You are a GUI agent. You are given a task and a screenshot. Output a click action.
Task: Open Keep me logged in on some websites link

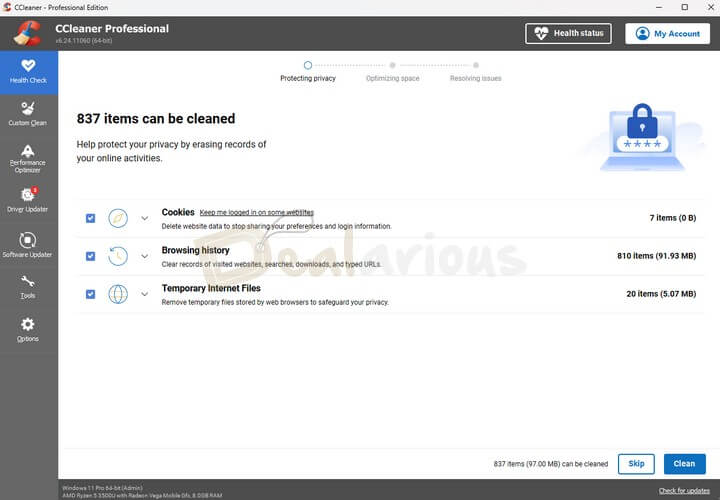click(257, 213)
